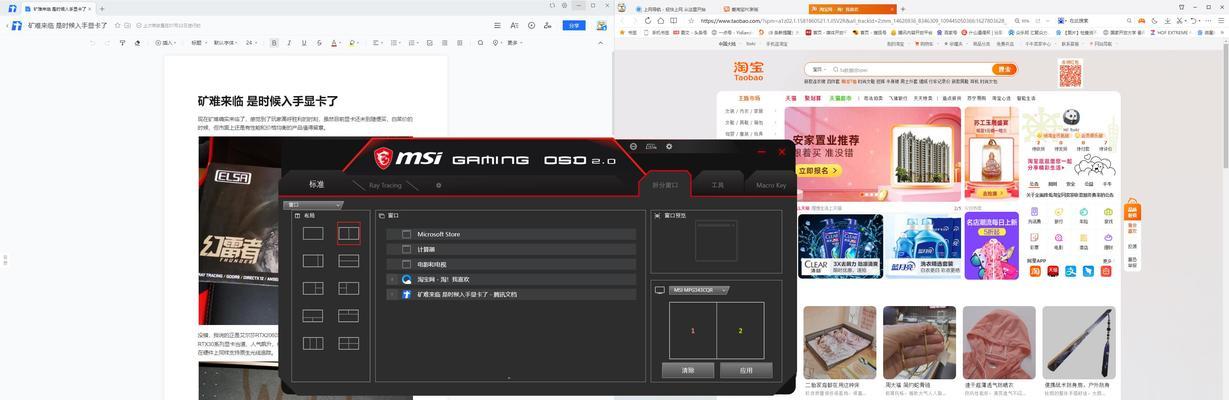Open the MSI MPG343CQR monitor dropdown
Image resolution: width=1229 pixels, height=400 pixels.
pyautogui.click(x=698, y=290)
